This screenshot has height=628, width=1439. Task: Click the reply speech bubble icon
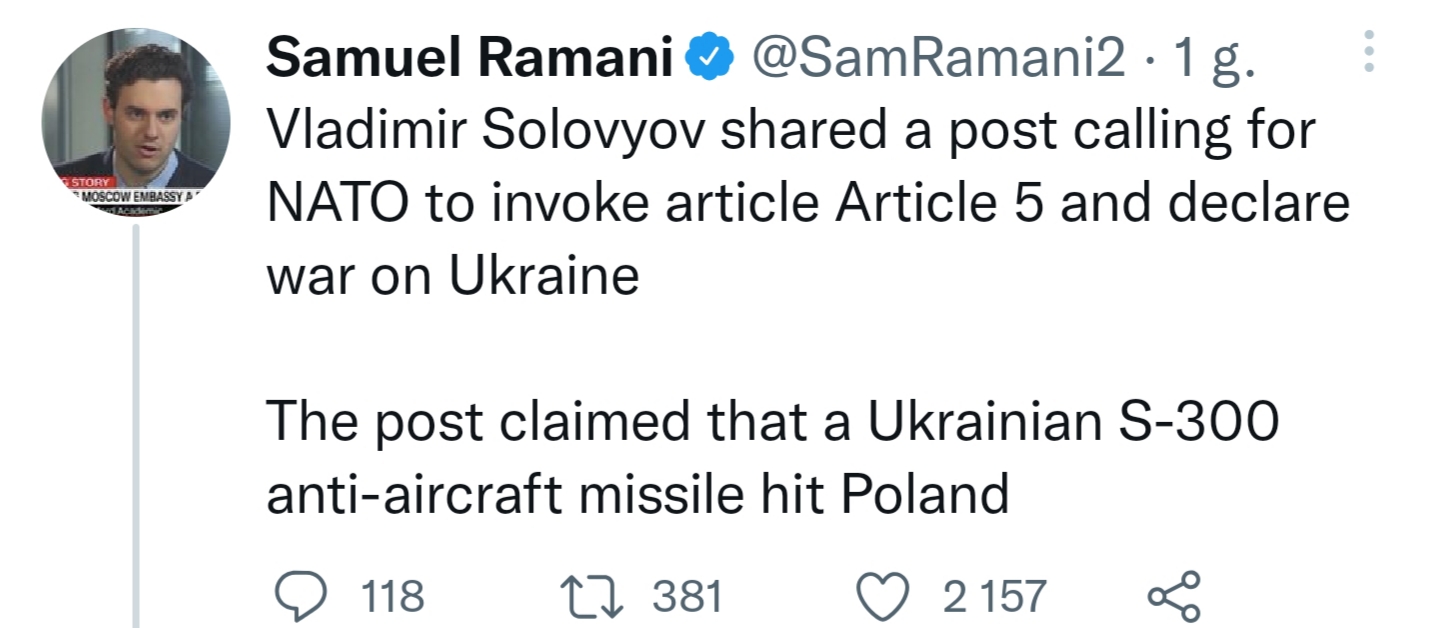point(296,596)
